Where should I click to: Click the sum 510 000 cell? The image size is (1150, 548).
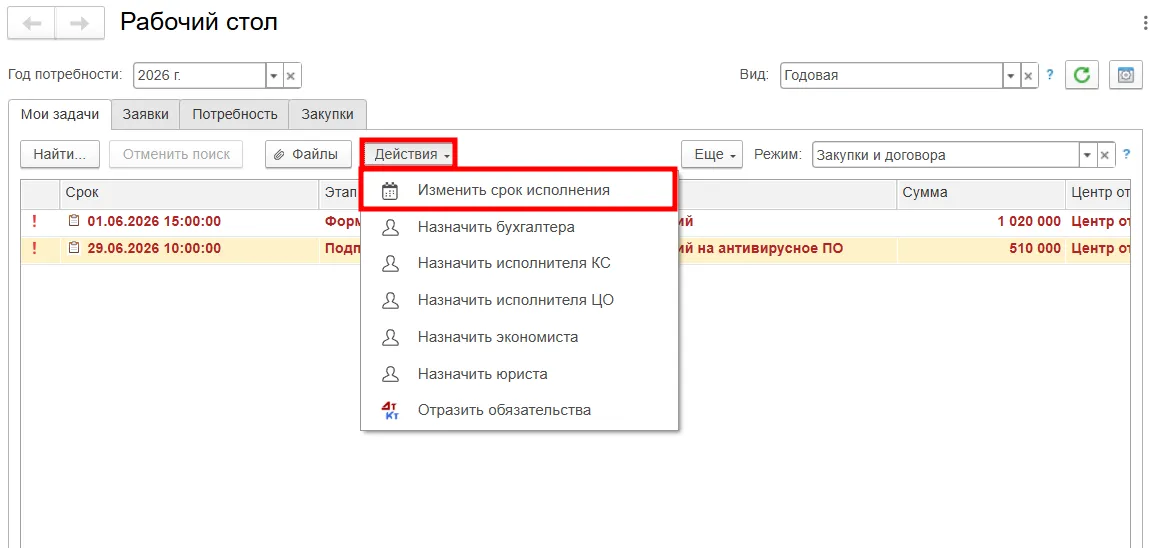981,249
